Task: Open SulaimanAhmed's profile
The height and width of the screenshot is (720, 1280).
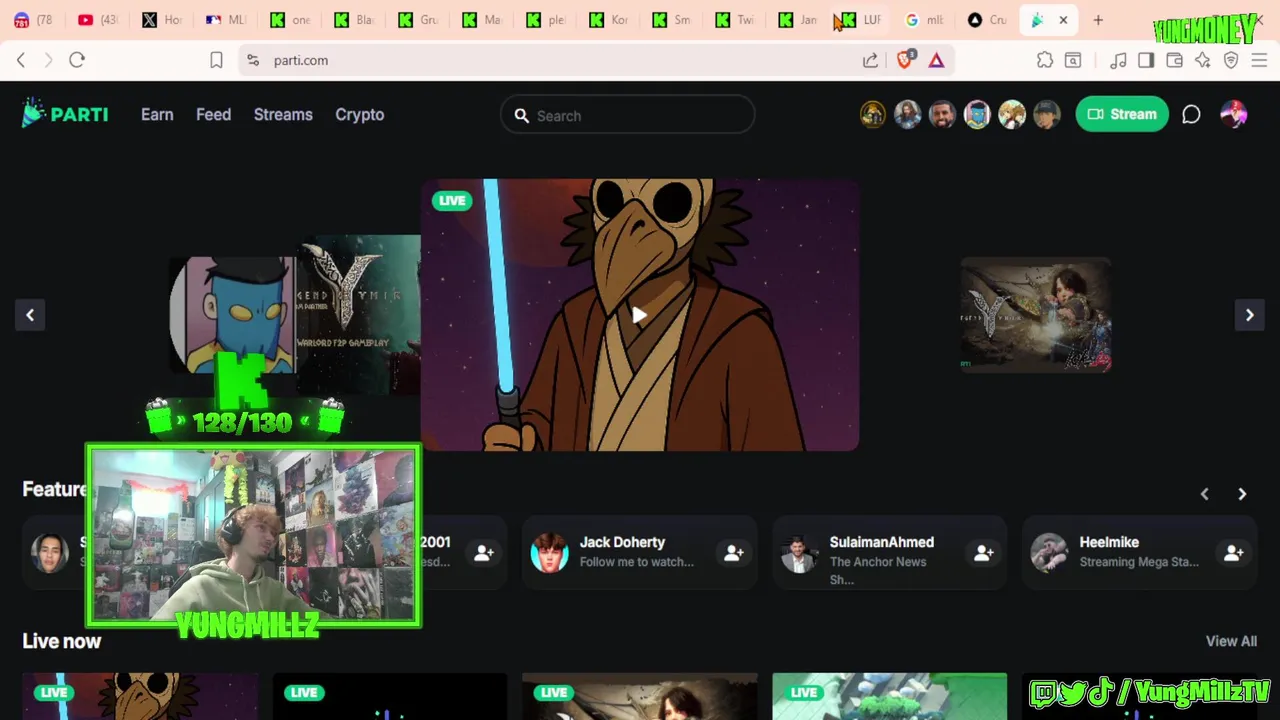Action: coord(881,542)
